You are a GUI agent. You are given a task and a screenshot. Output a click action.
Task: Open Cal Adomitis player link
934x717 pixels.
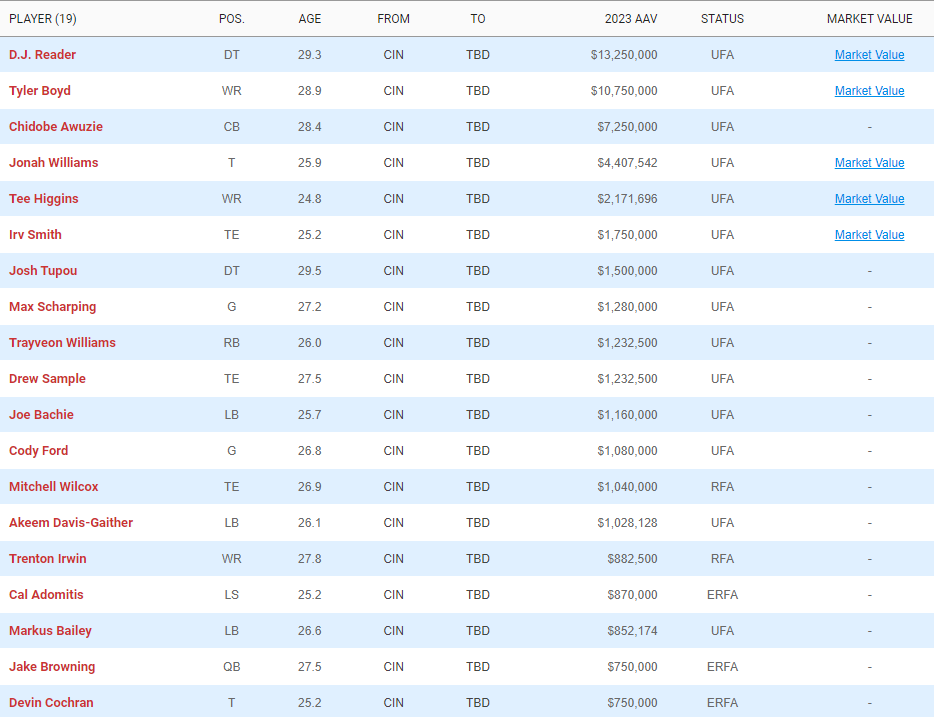(46, 595)
